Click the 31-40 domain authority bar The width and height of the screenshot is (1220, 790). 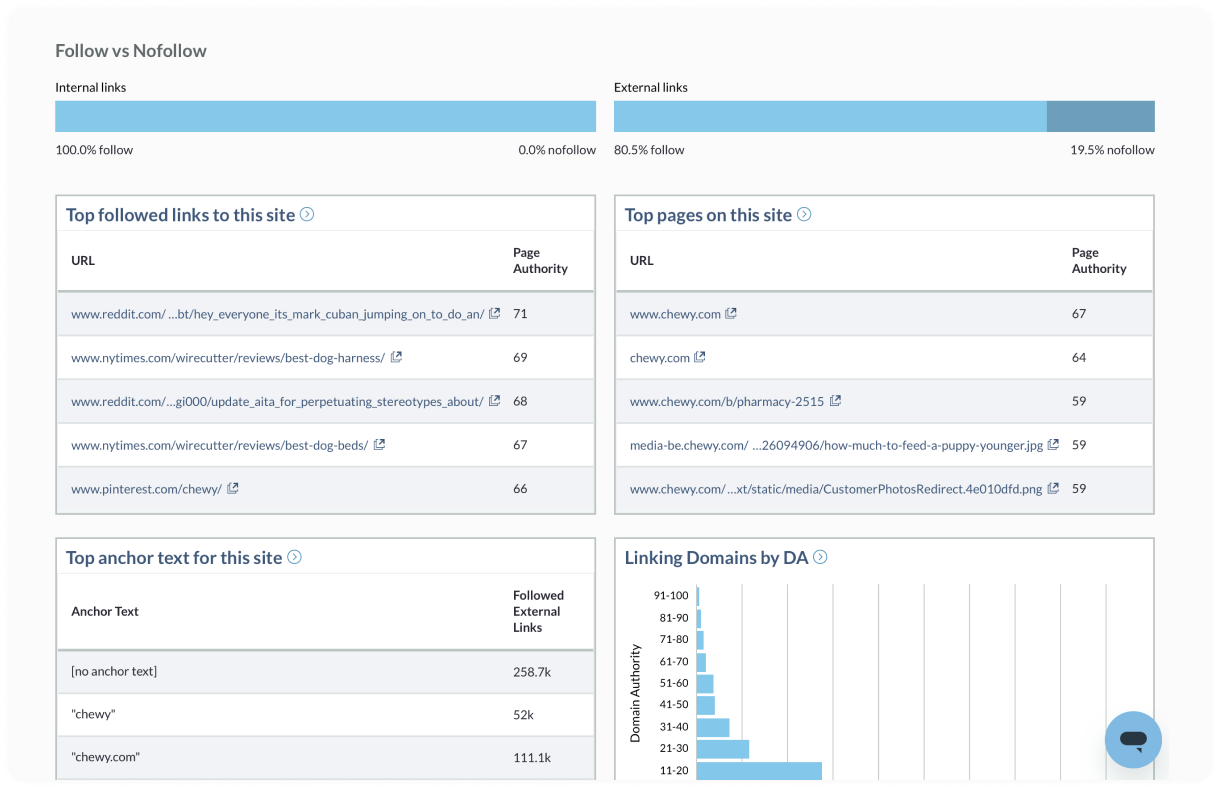(713, 727)
